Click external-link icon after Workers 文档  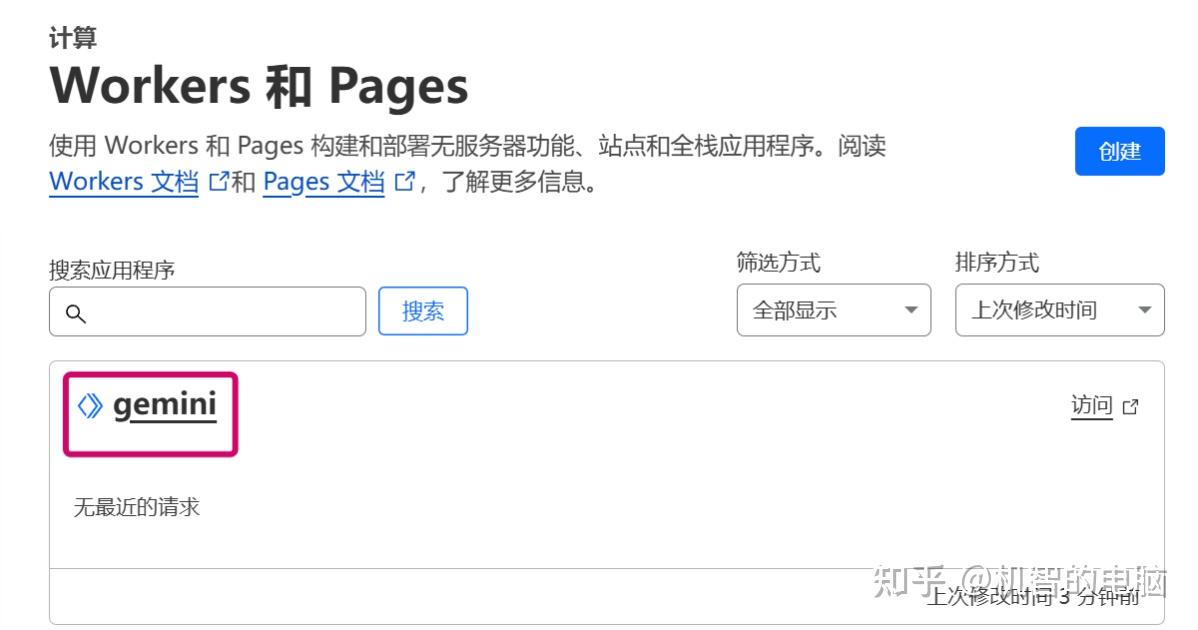tap(220, 181)
